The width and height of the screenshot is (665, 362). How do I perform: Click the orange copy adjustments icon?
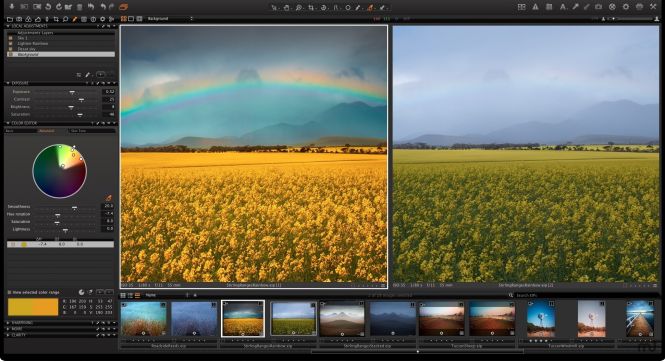pos(123,6)
